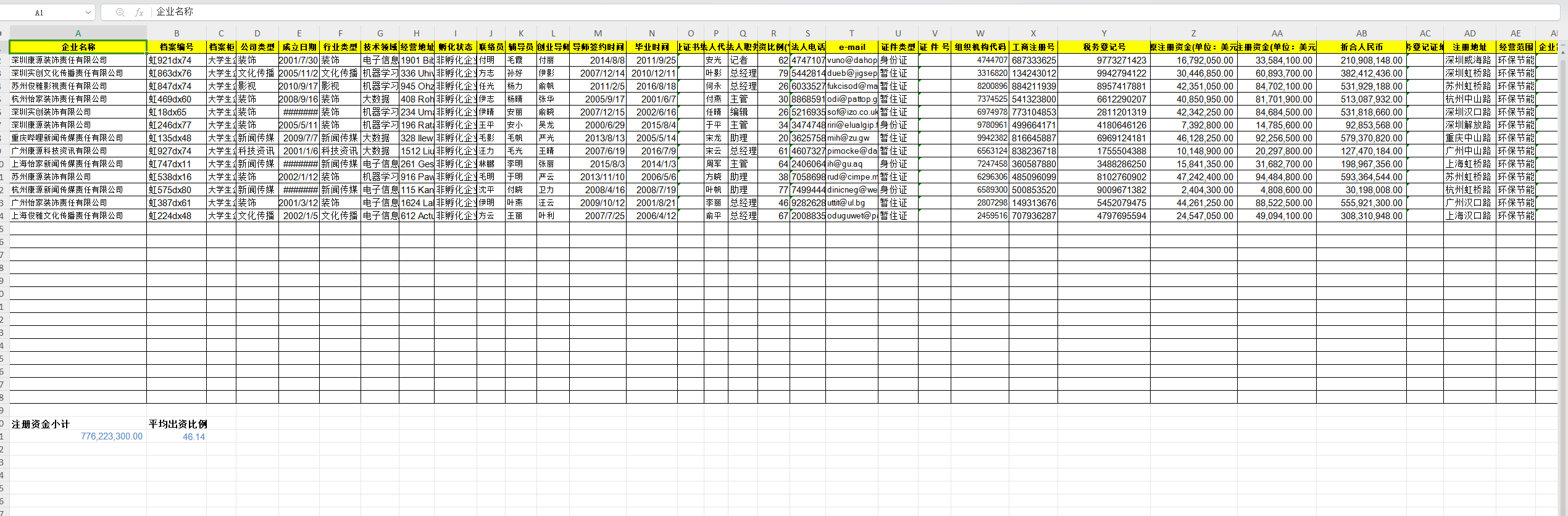
Task: Select date cell 2013/11/10
Action: (x=598, y=177)
